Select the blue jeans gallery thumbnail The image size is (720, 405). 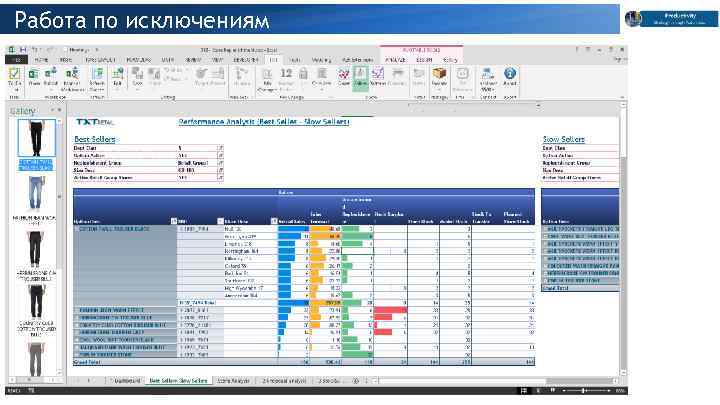click(x=36, y=195)
